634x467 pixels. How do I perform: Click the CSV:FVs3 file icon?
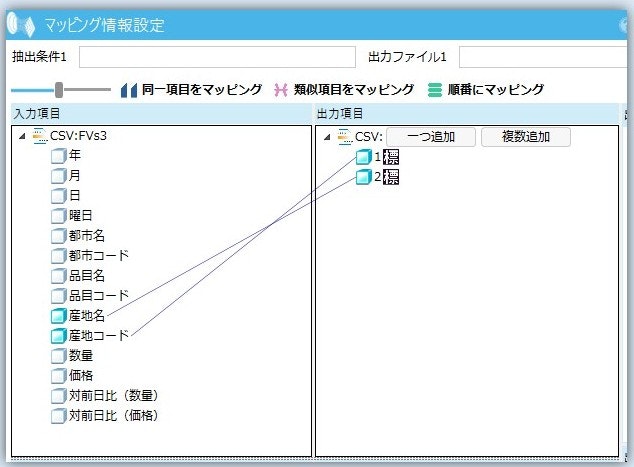[x=40, y=136]
